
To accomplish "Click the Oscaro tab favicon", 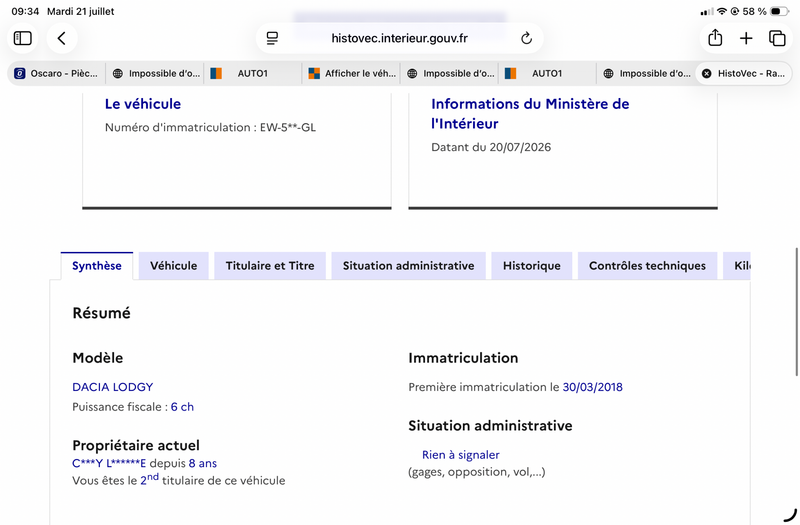I will click(19, 73).
